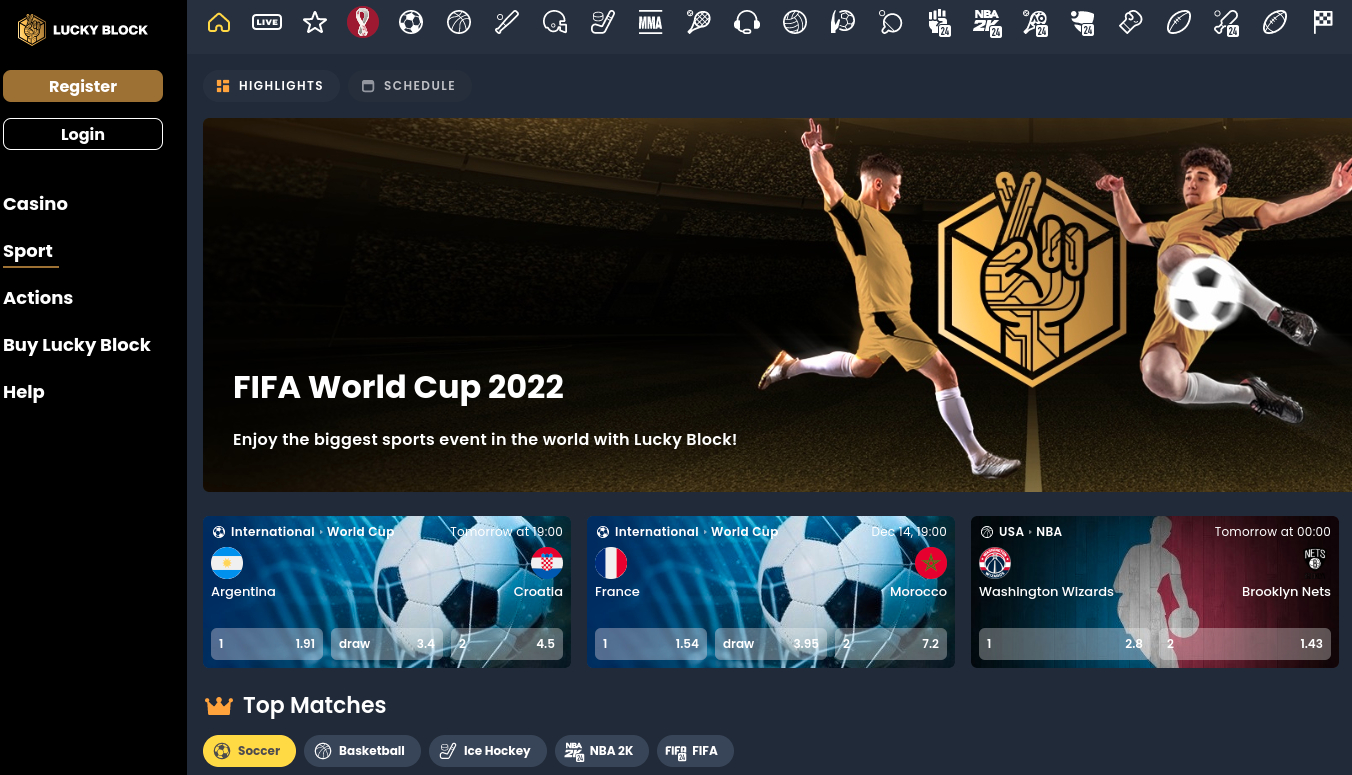Filter Top Matches by FIFA
Viewport: 1352px width, 775px height.
(695, 751)
